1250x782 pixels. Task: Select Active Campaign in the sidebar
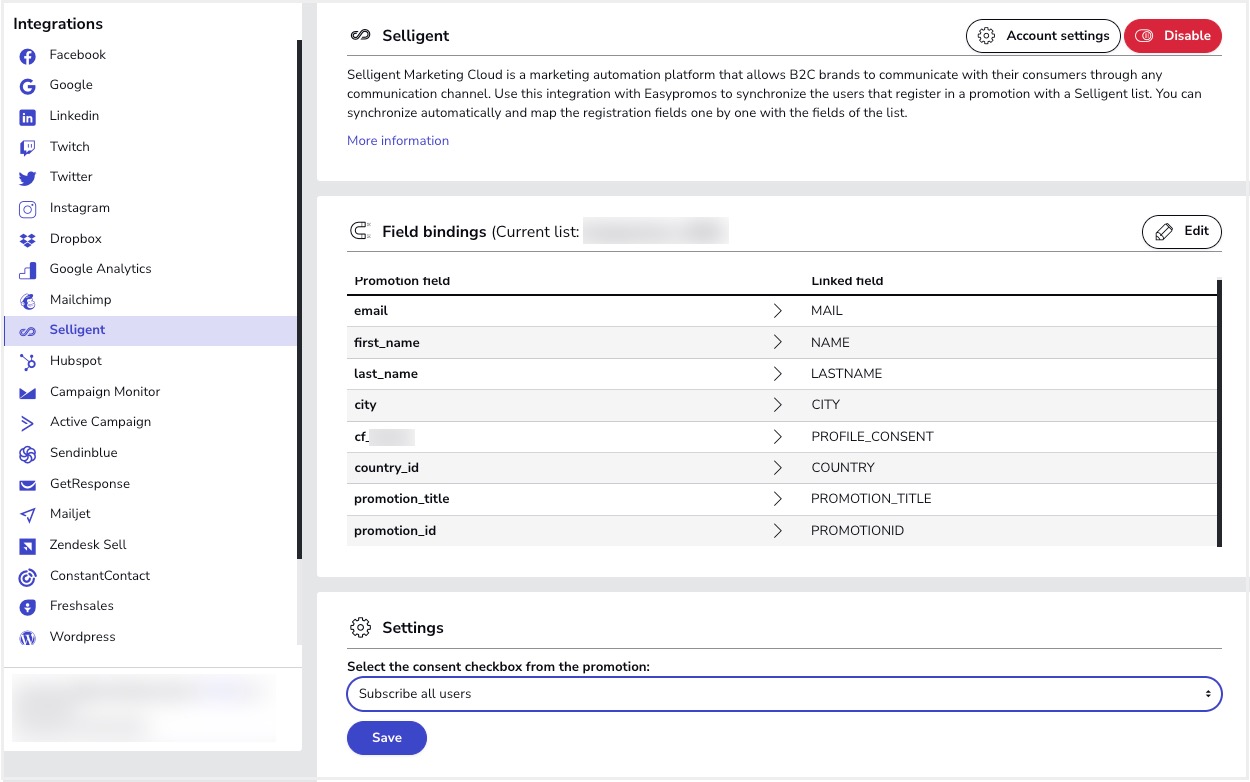pyautogui.click(x=100, y=422)
